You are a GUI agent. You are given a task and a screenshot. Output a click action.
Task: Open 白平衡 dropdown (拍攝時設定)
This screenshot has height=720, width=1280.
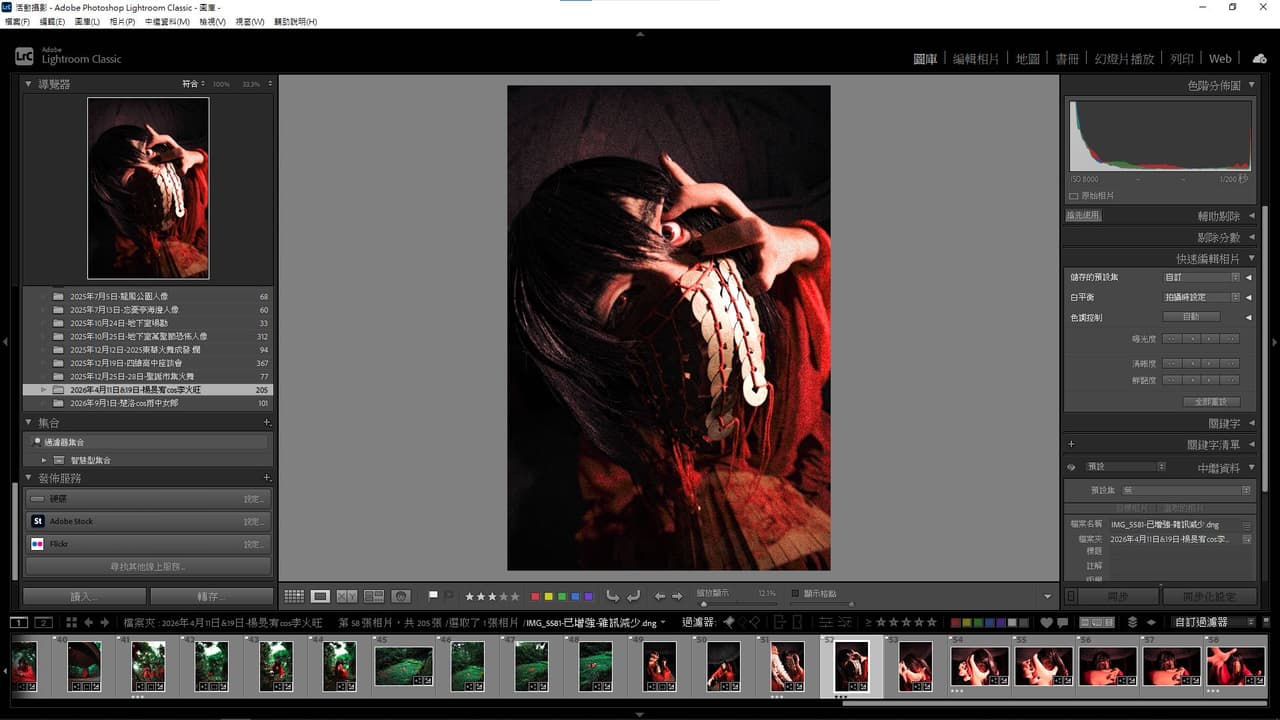pyautogui.click(x=1202, y=297)
